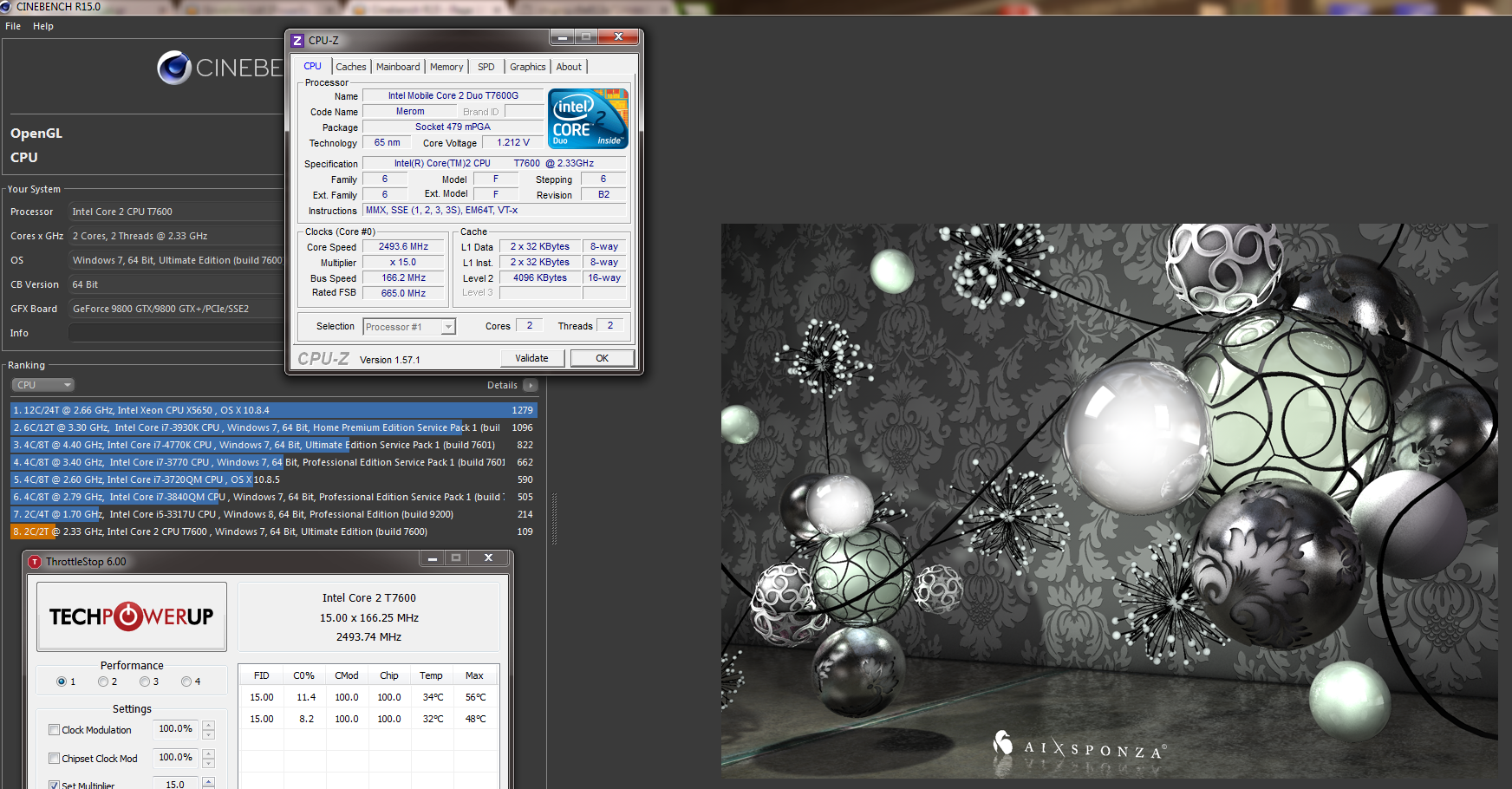Click the CMod column header in ThrottleStop

(x=347, y=675)
